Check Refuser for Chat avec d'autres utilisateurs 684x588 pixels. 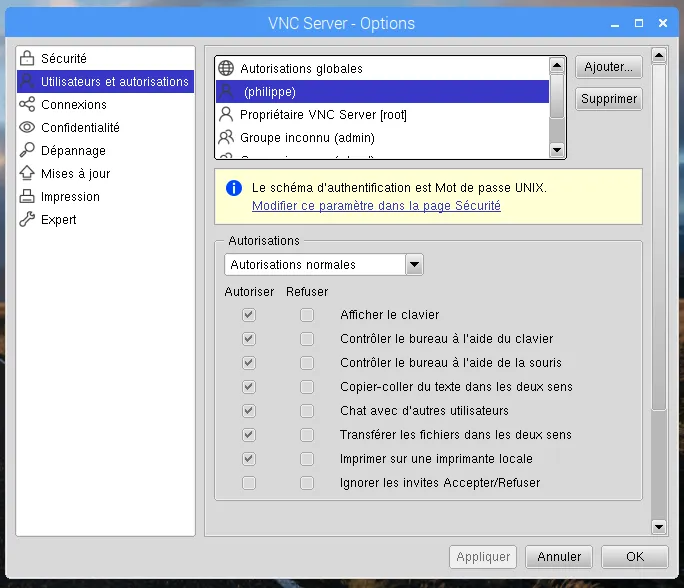click(307, 410)
